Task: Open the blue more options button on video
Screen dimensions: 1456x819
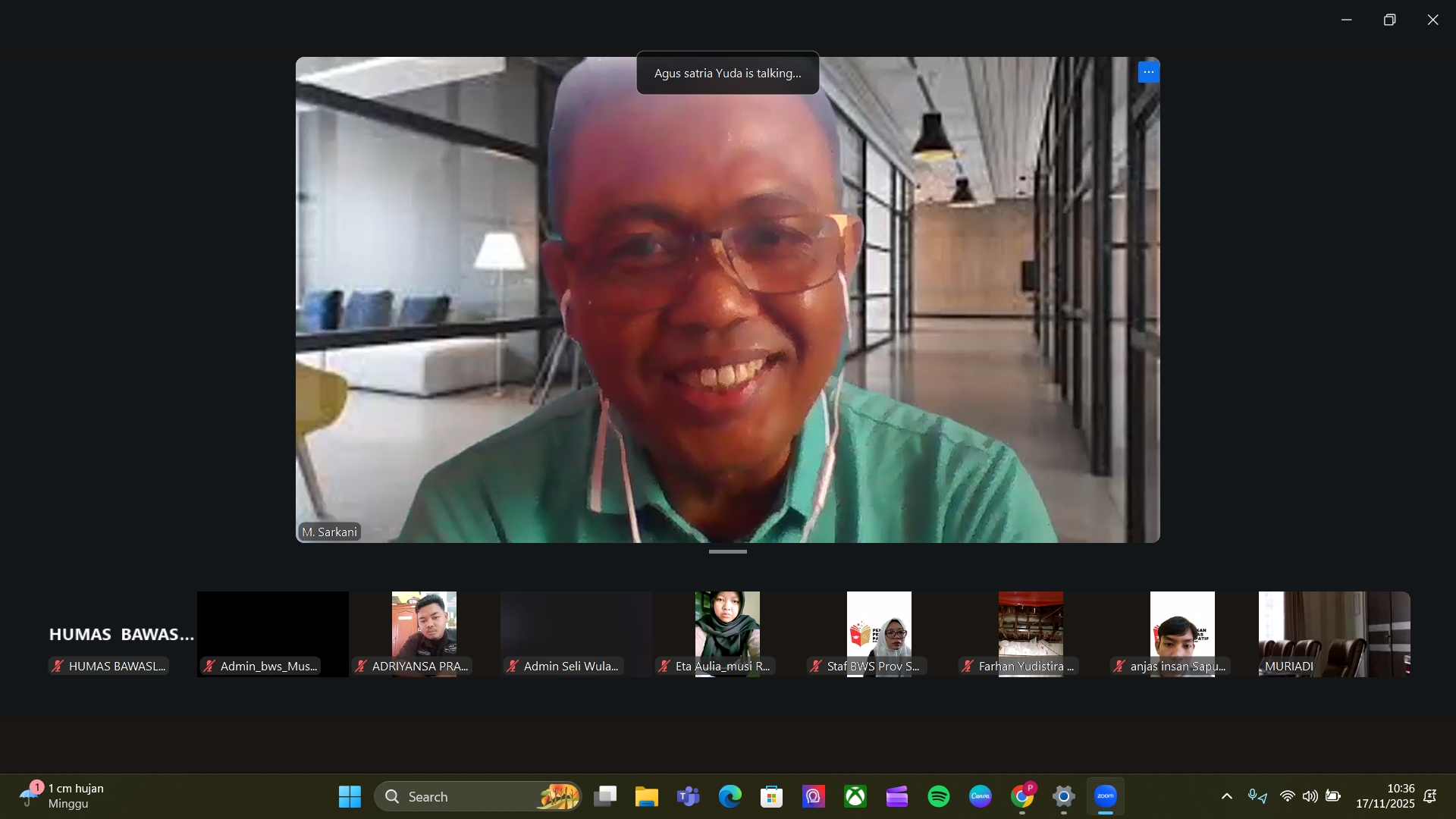Action: [x=1148, y=72]
